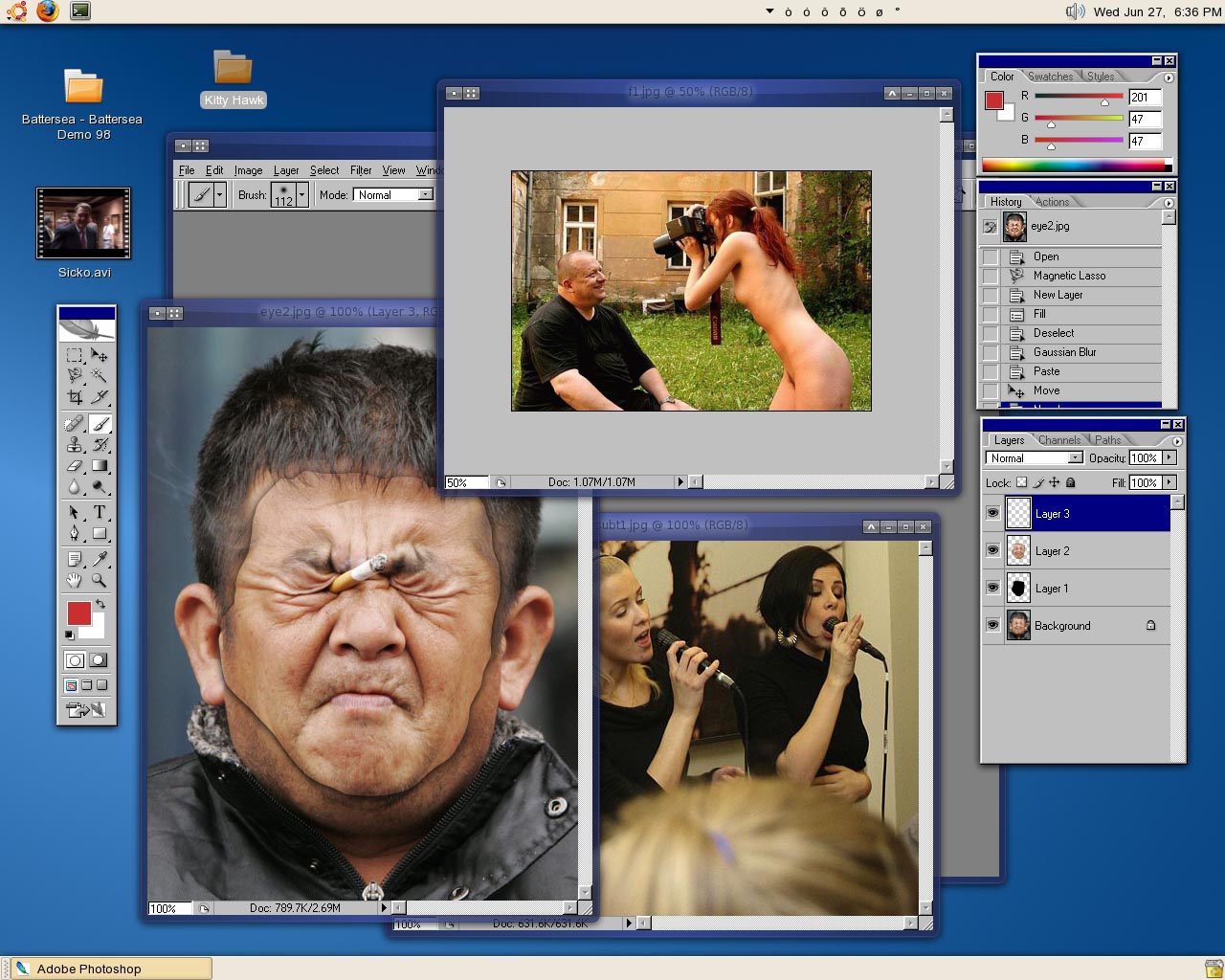
Task: Open the Layer menu
Action: tap(286, 170)
